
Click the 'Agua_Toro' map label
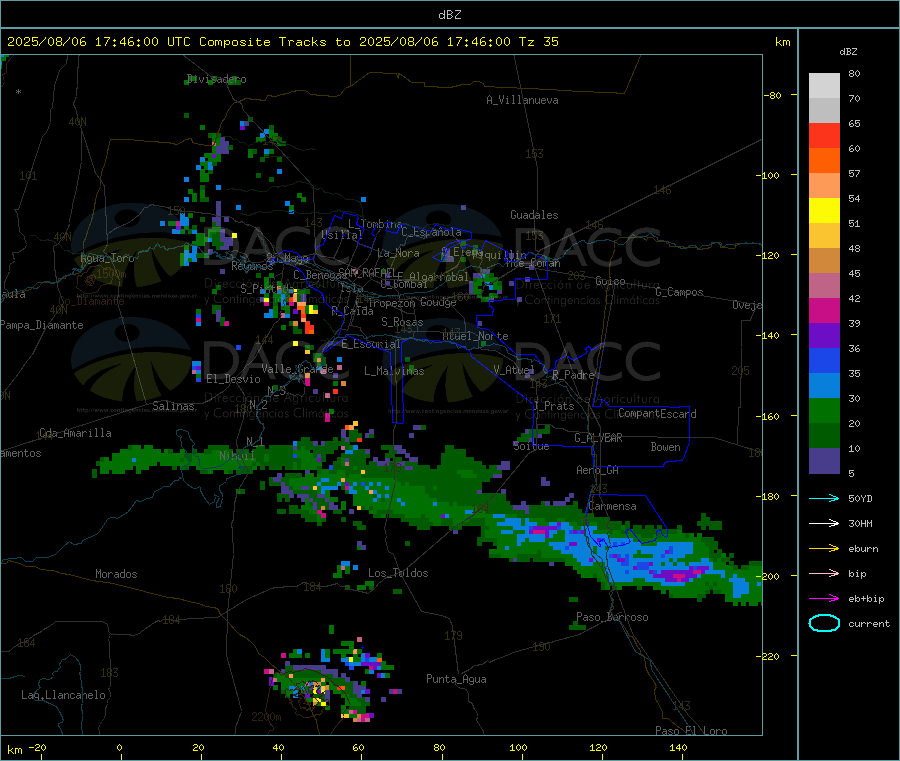tap(107, 258)
